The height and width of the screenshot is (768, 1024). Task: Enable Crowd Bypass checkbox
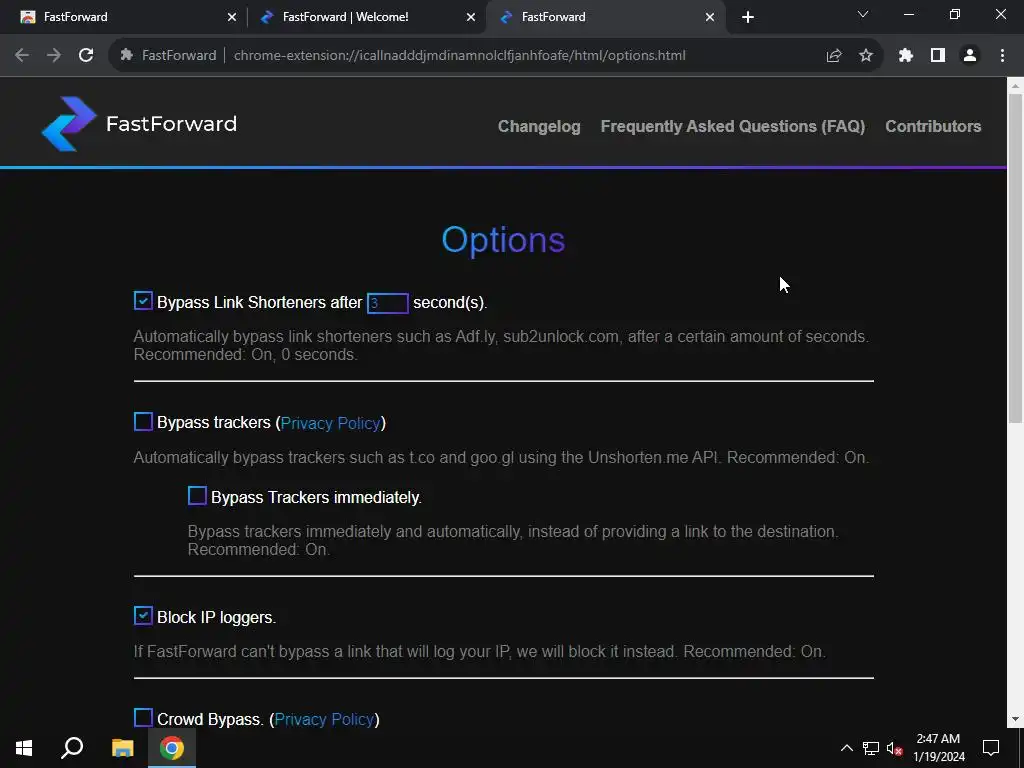[143, 718]
